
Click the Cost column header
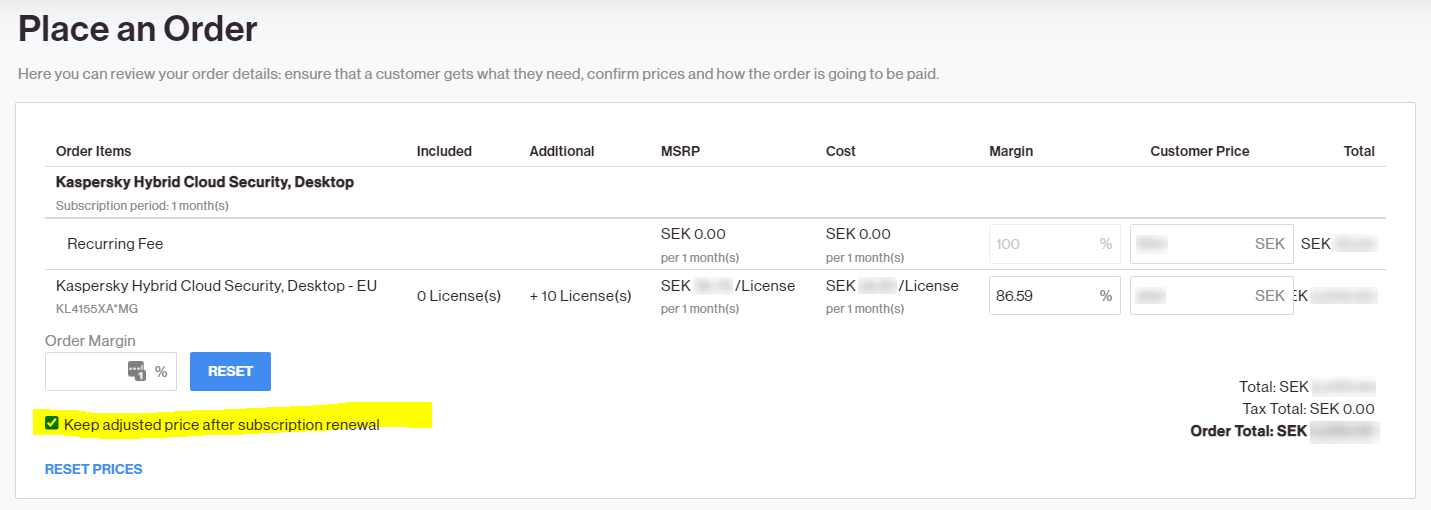pyautogui.click(x=841, y=151)
